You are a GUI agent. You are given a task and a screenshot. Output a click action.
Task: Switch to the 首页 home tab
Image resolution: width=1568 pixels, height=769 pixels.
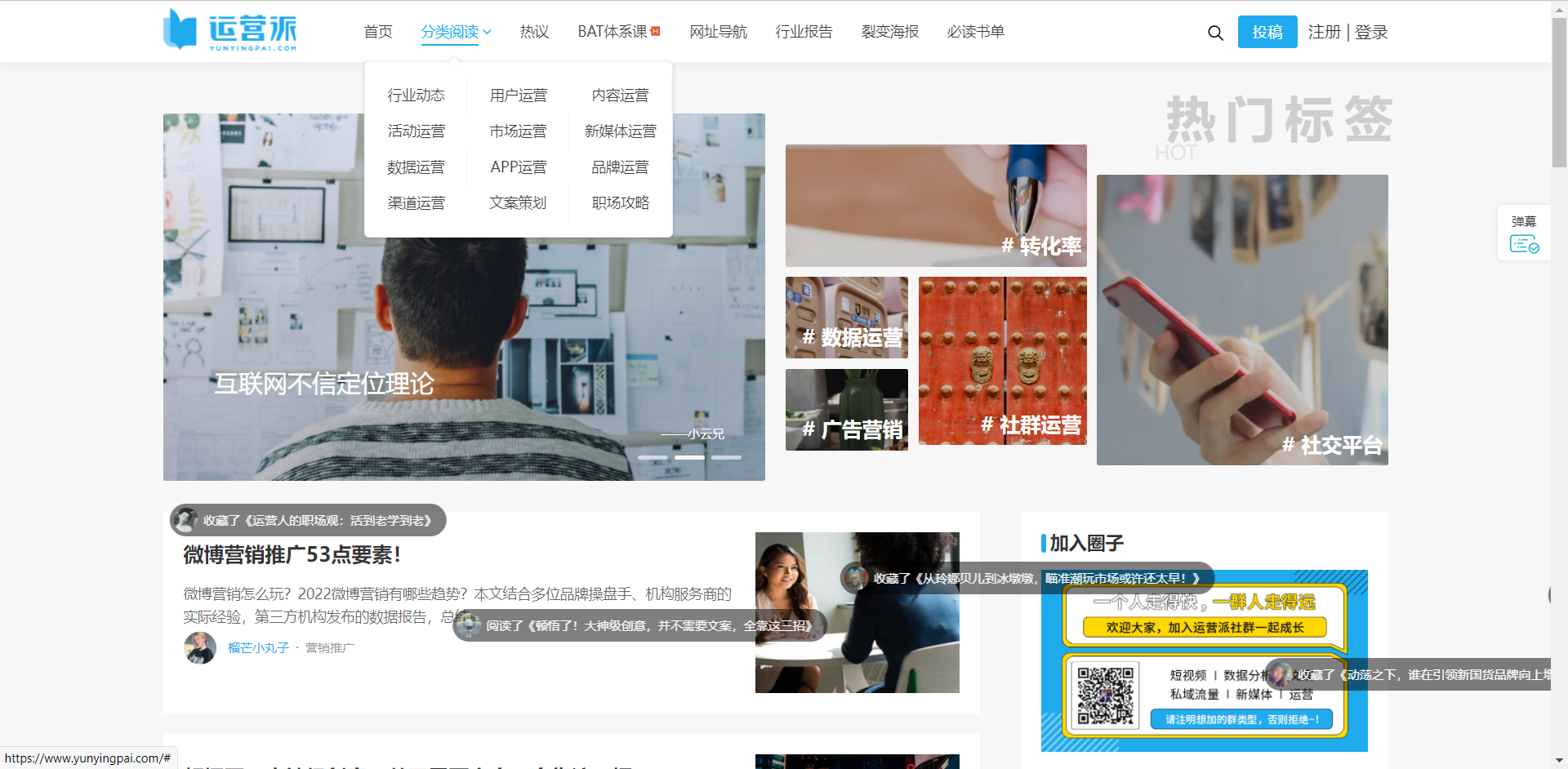tap(377, 32)
